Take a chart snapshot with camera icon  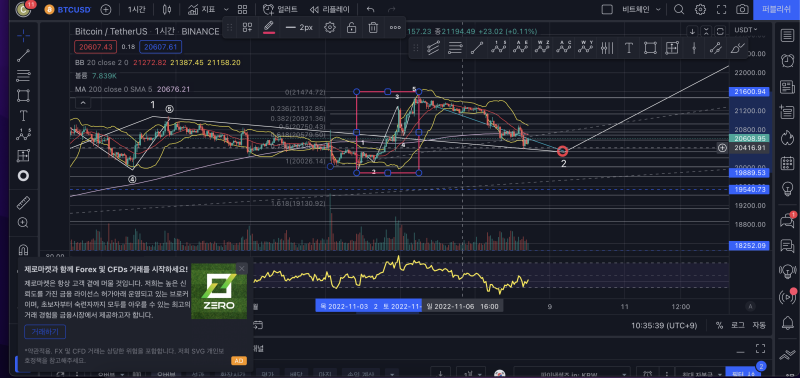click(742, 9)
